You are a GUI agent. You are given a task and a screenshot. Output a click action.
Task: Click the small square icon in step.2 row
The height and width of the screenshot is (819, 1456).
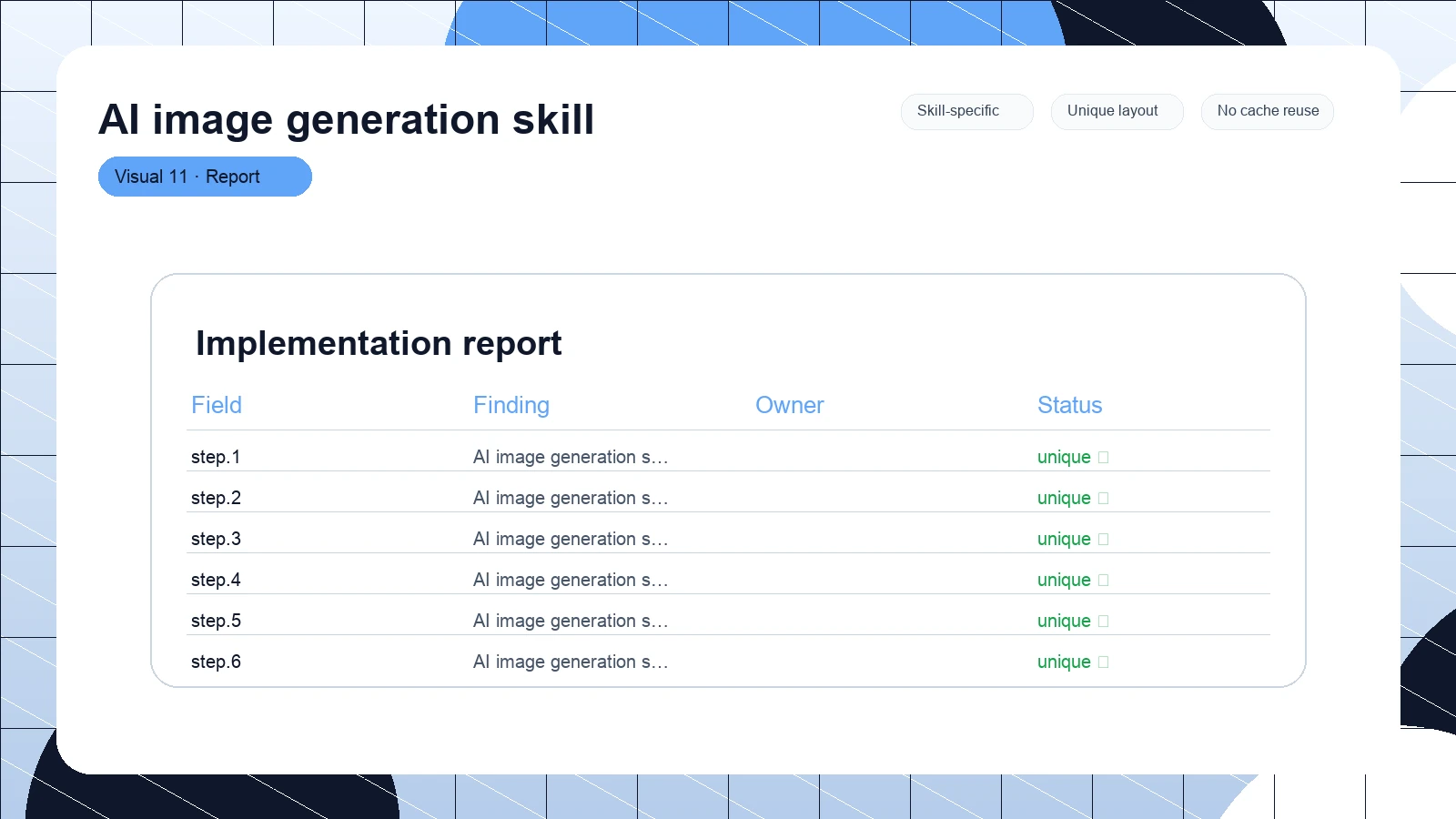1104,499
